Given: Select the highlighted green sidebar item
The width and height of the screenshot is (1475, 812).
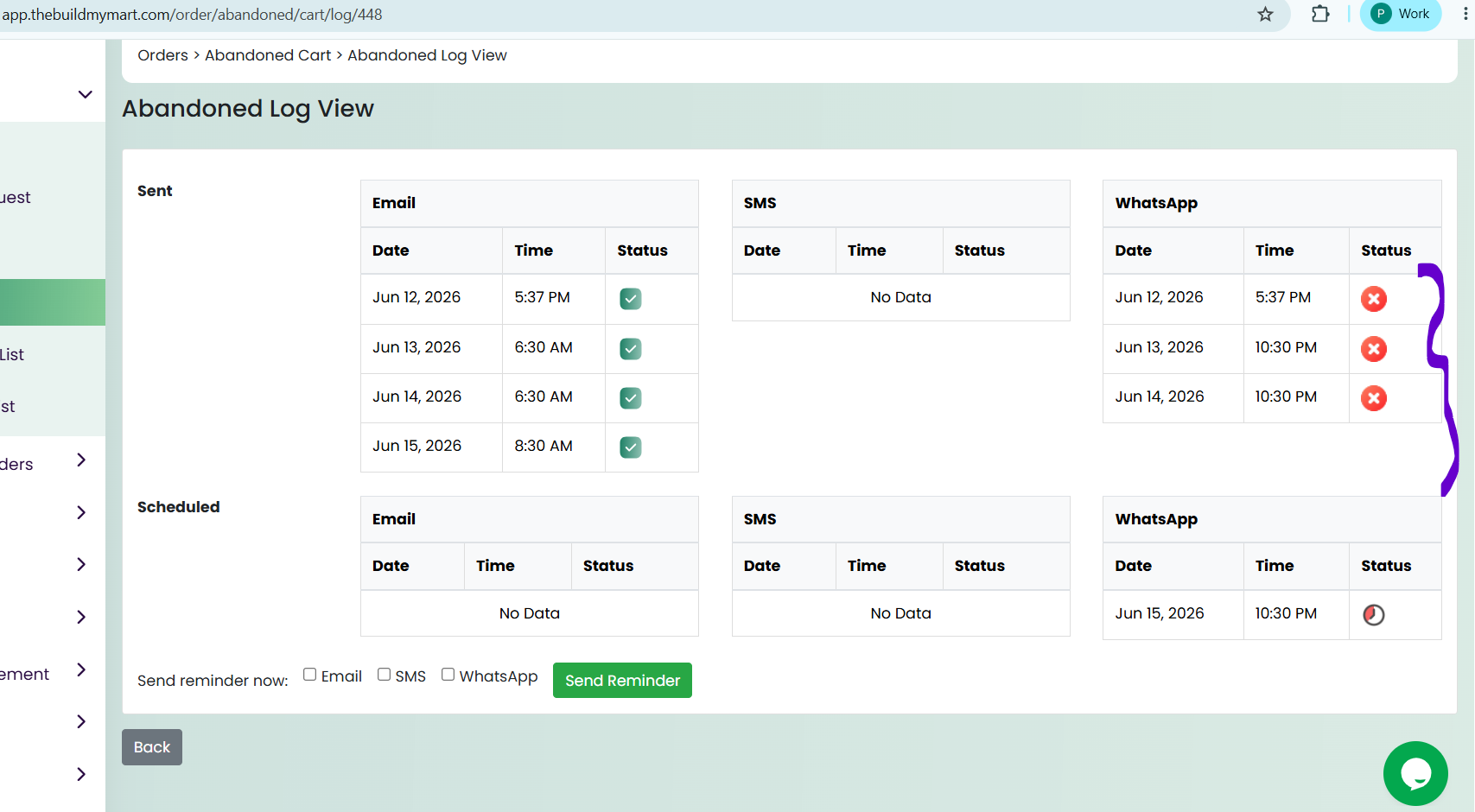Looking at the screenshot, I should point(53,302).
